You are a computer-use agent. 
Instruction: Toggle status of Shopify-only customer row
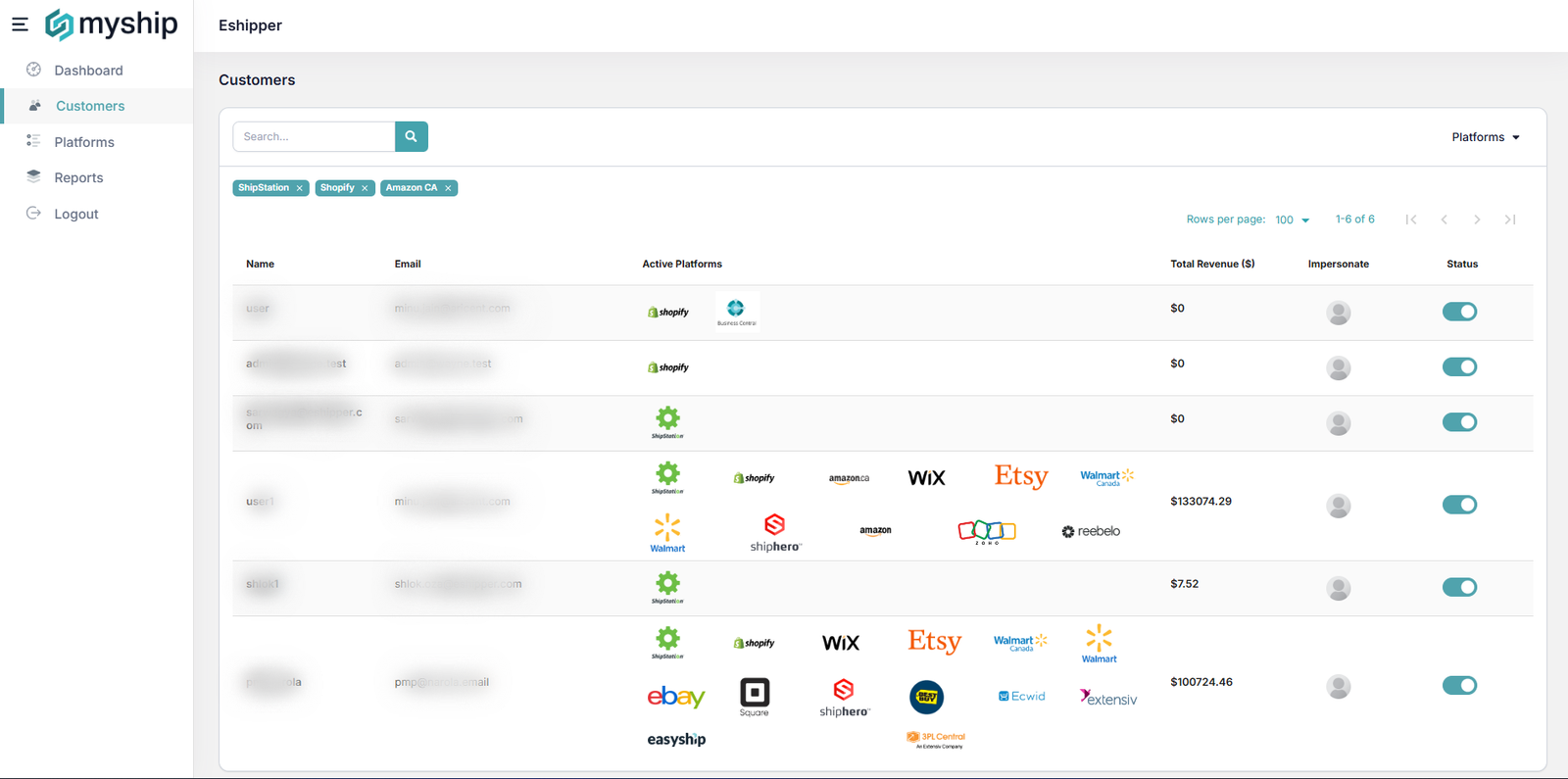click(x=1459, y=366)
